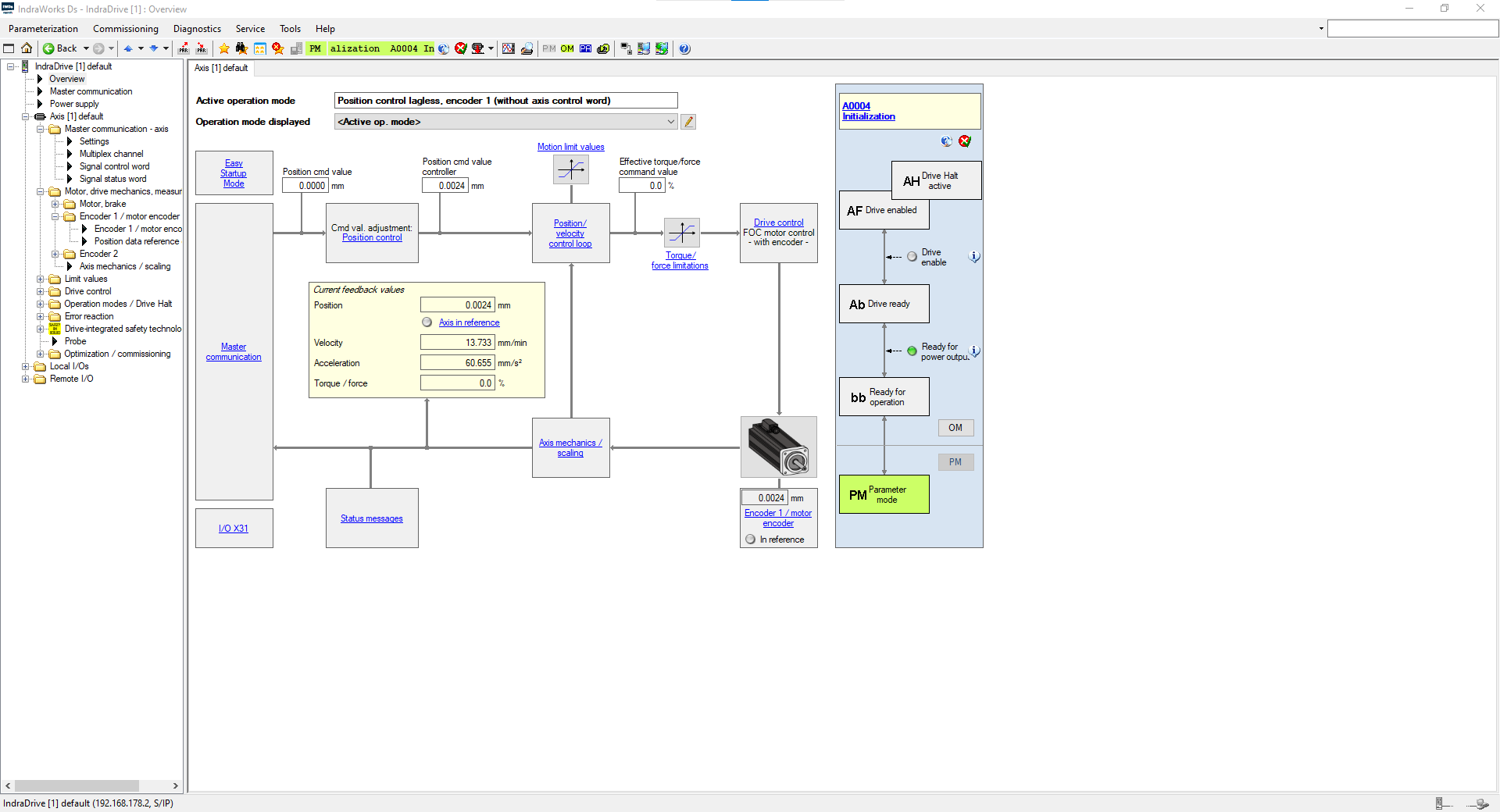Toggle the Ready for power output indicator

pos(912,351)
